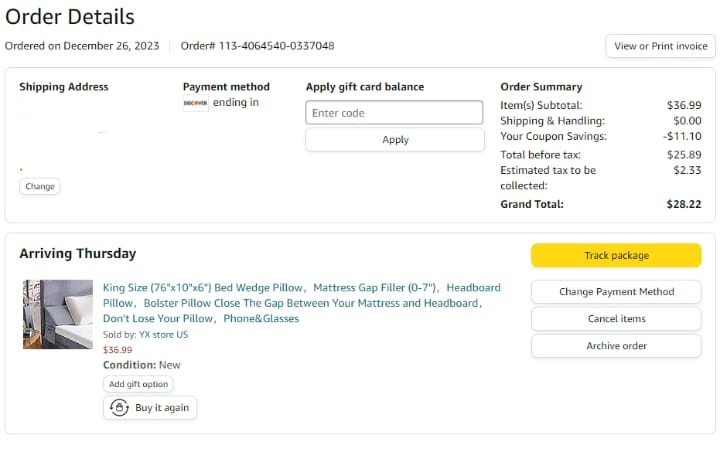
Task: Open the King Size Bed Wedge Pillow title link
Action: [300, 303]
